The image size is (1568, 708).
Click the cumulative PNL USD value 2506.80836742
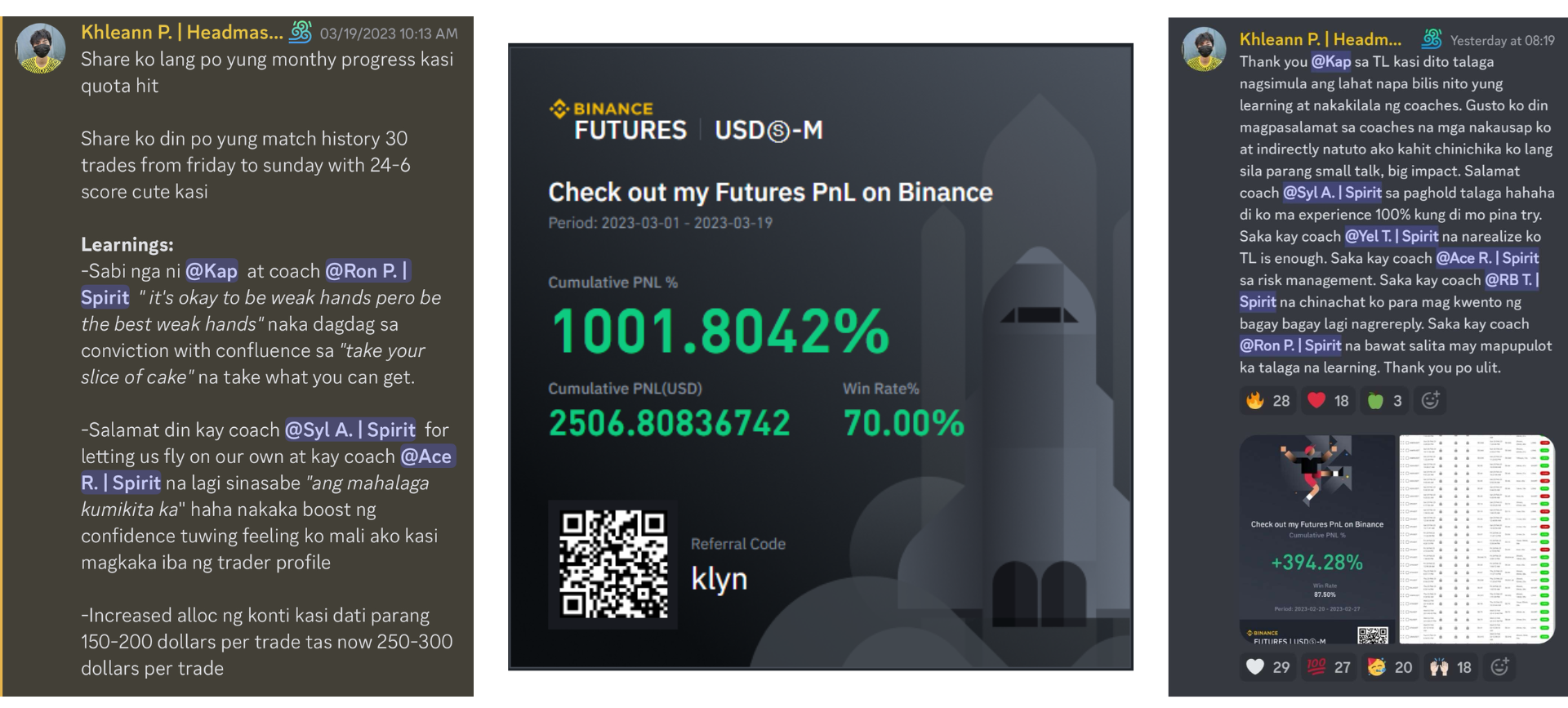[670, 423]
